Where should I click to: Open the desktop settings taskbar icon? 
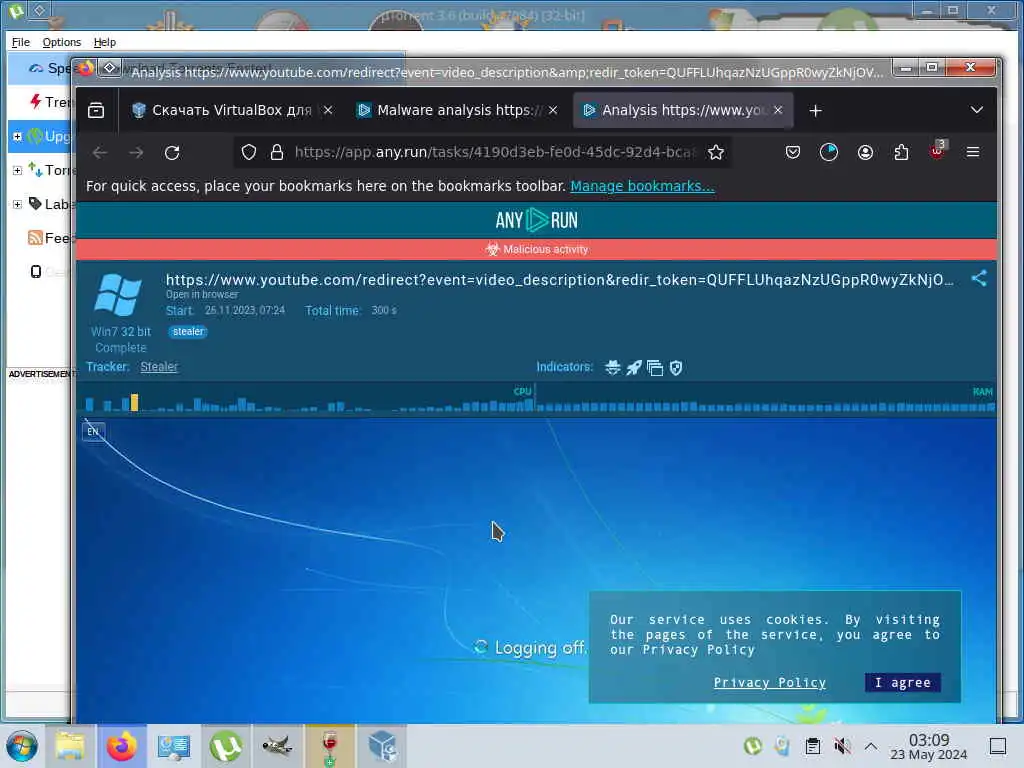click(x=174, y=746)
